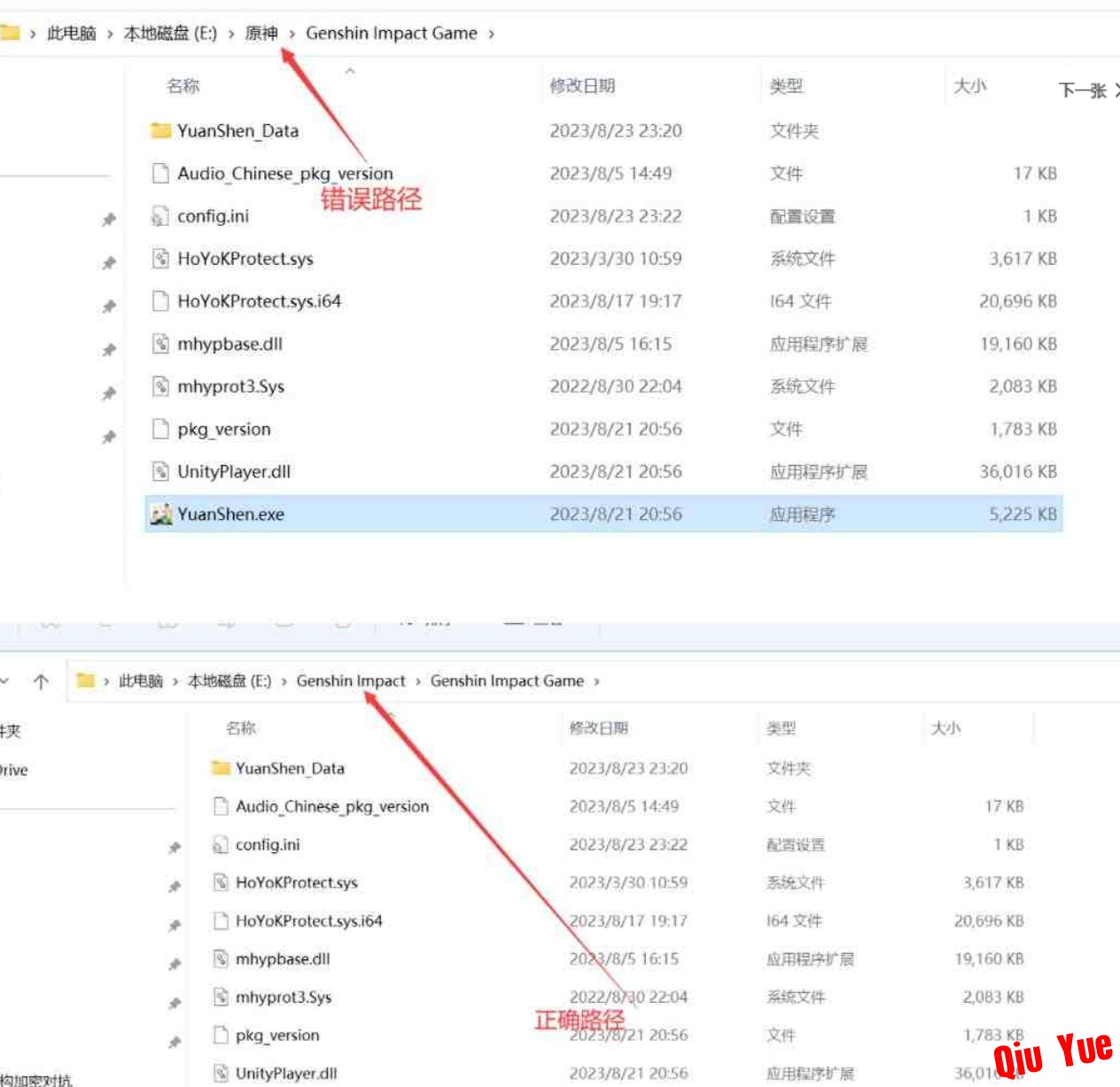1120x1087 pixels.
Task: Sort by 类型 column in the top window
Action: [x=786, y=86]
